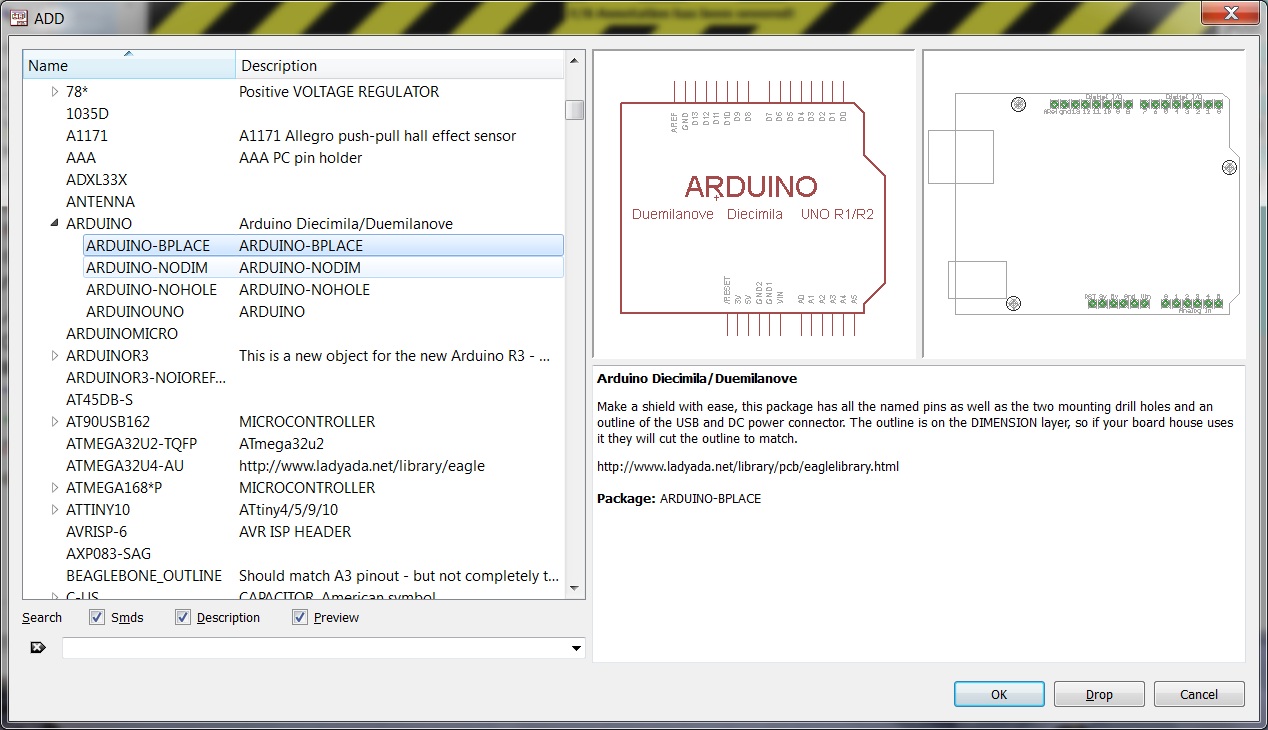Screen dimensions: 1268x730
Task: Select the A1171 hall effect sensor entry
Action: click(87, 136)
